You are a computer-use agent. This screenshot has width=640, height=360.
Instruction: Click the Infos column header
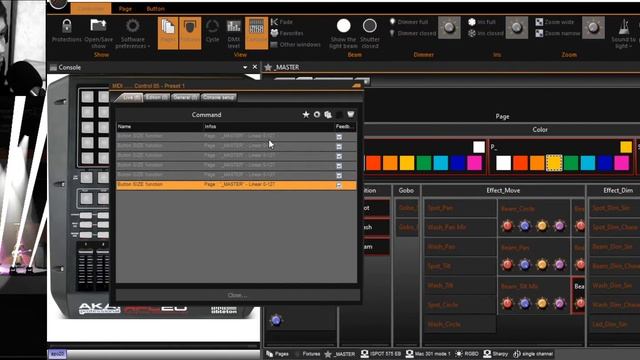click(269, 127)
